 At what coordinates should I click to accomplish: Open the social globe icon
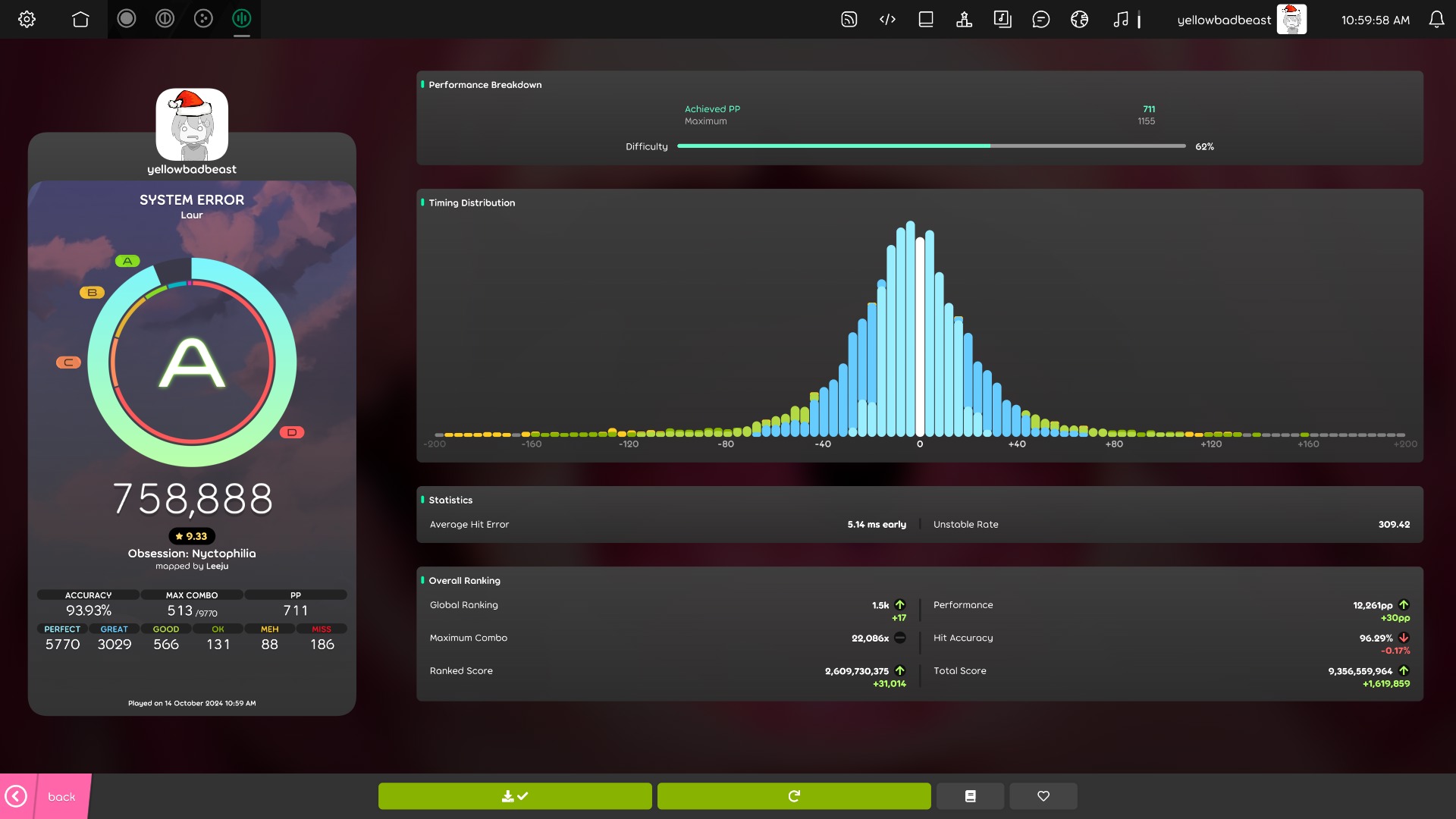click(1079, 20)
